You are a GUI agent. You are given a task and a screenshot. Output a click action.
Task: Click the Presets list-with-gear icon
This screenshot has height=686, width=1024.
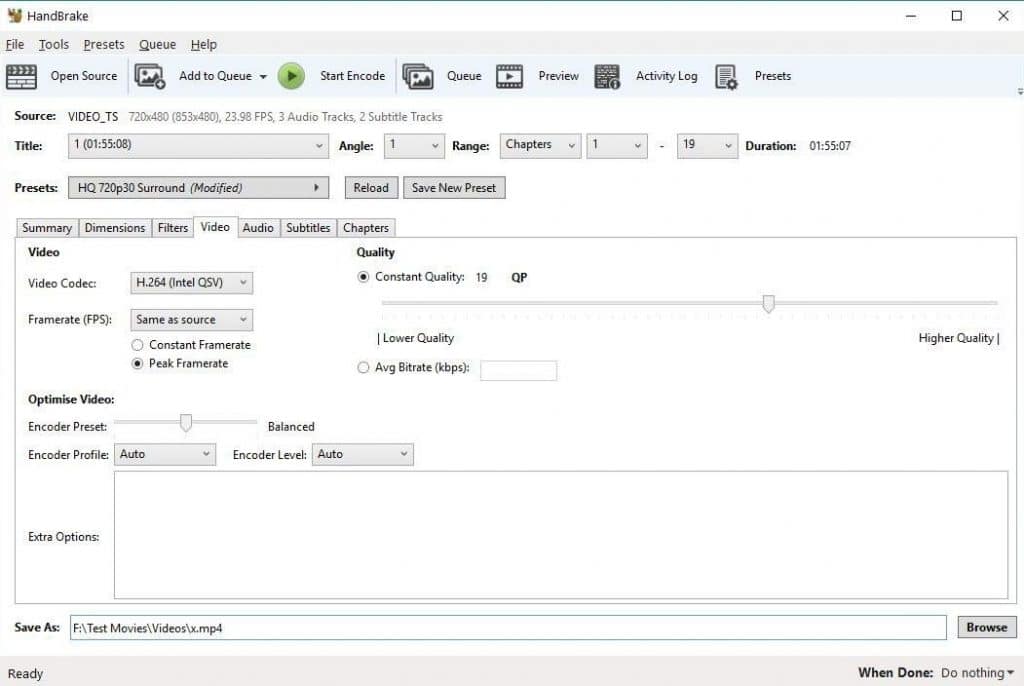(726, 76)
